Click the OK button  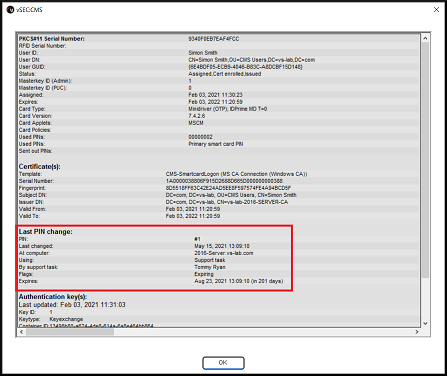click(223, 363)
